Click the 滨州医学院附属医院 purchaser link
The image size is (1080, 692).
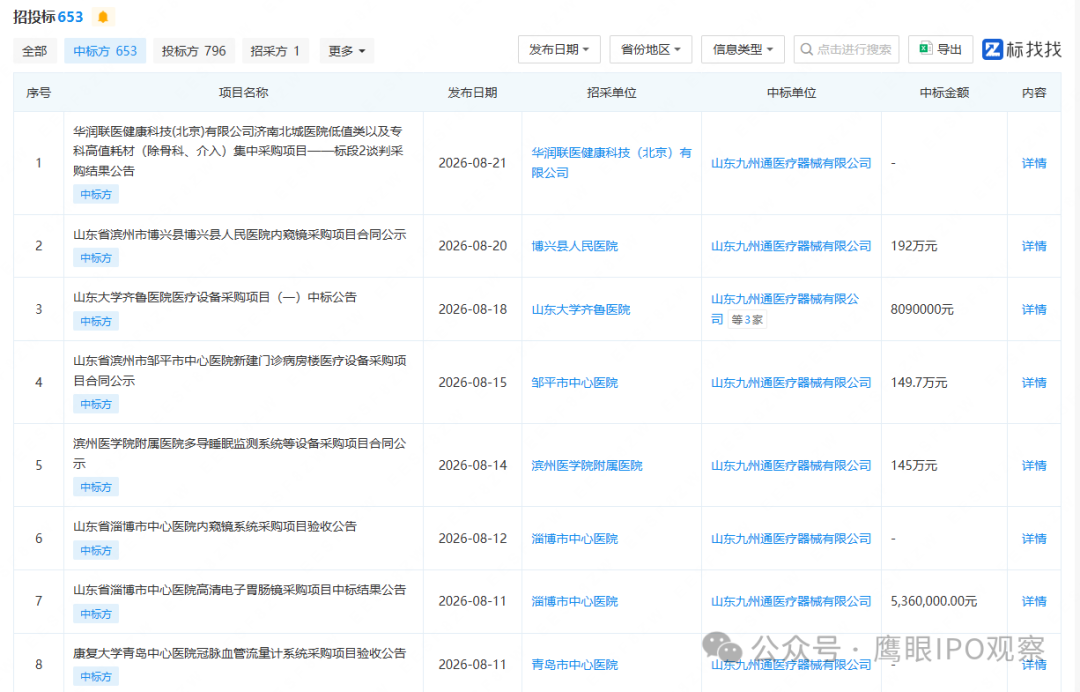pos(587,465)
